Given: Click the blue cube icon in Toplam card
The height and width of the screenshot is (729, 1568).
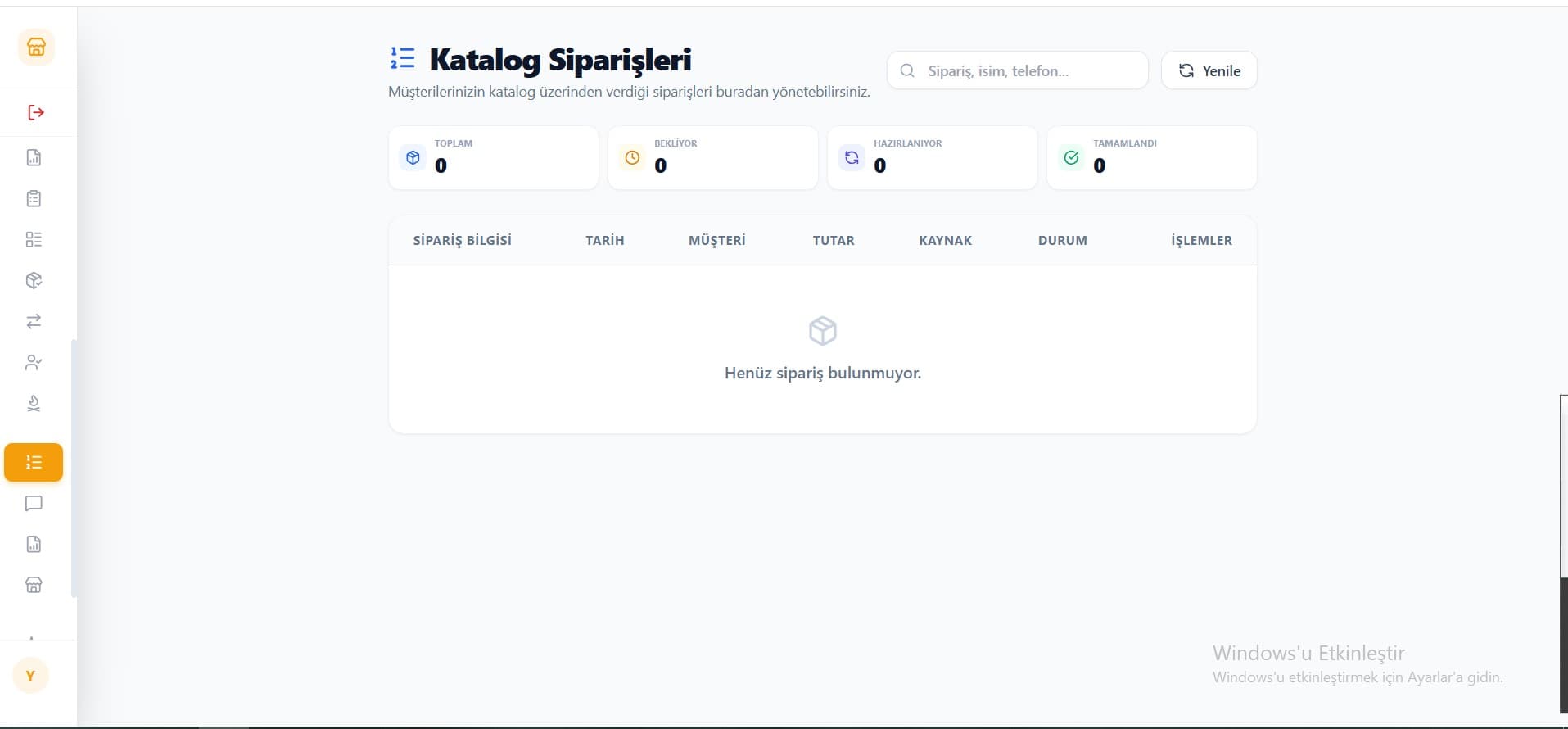Looking at the screenshot, I should pyautogui.click(x=413, y=157).
